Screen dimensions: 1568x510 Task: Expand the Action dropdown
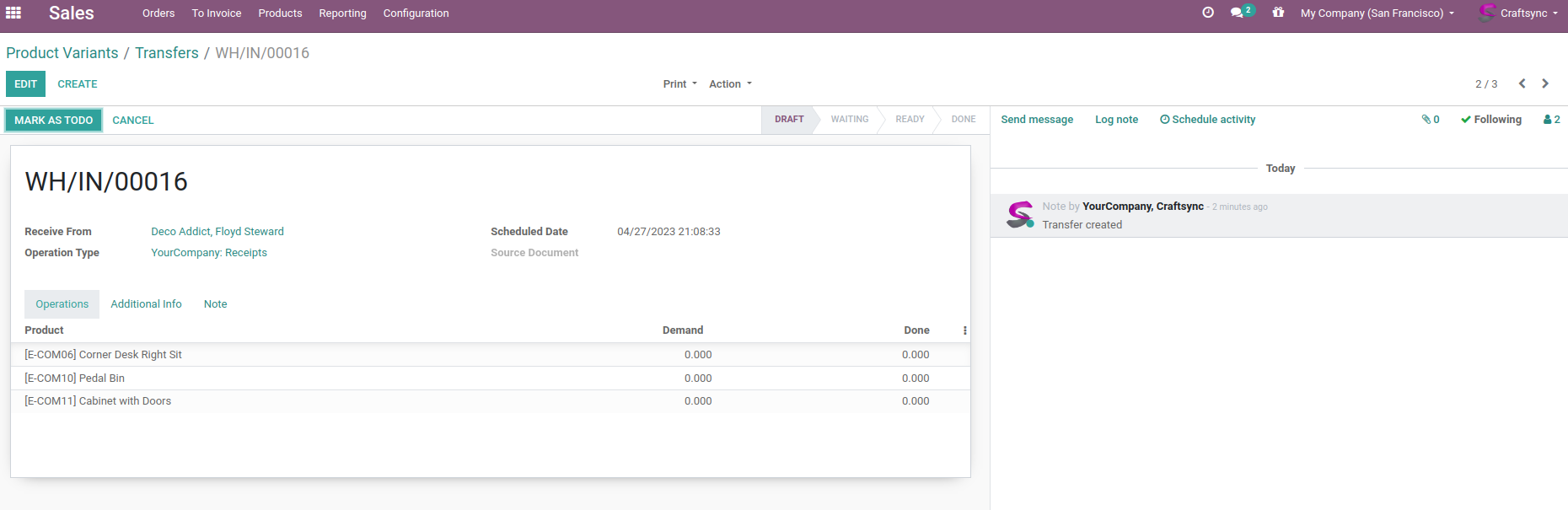coord(730,84)
